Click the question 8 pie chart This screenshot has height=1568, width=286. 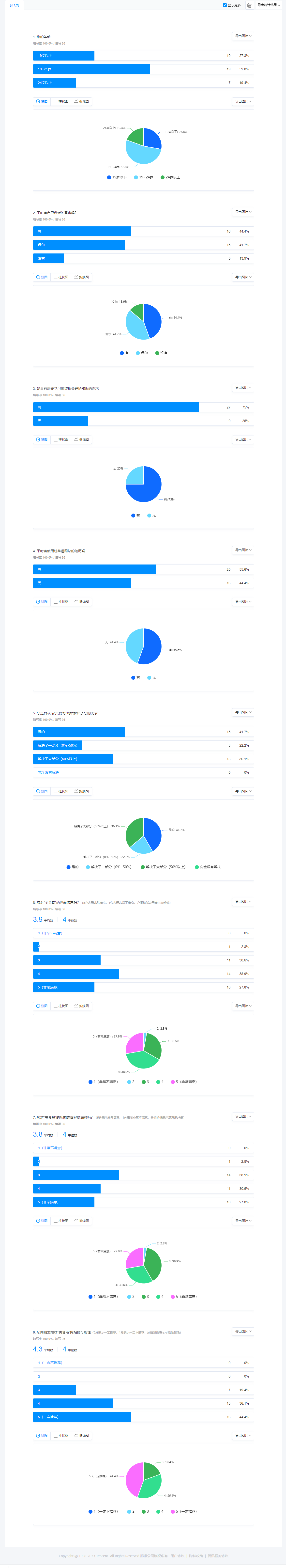point(144,1480)
